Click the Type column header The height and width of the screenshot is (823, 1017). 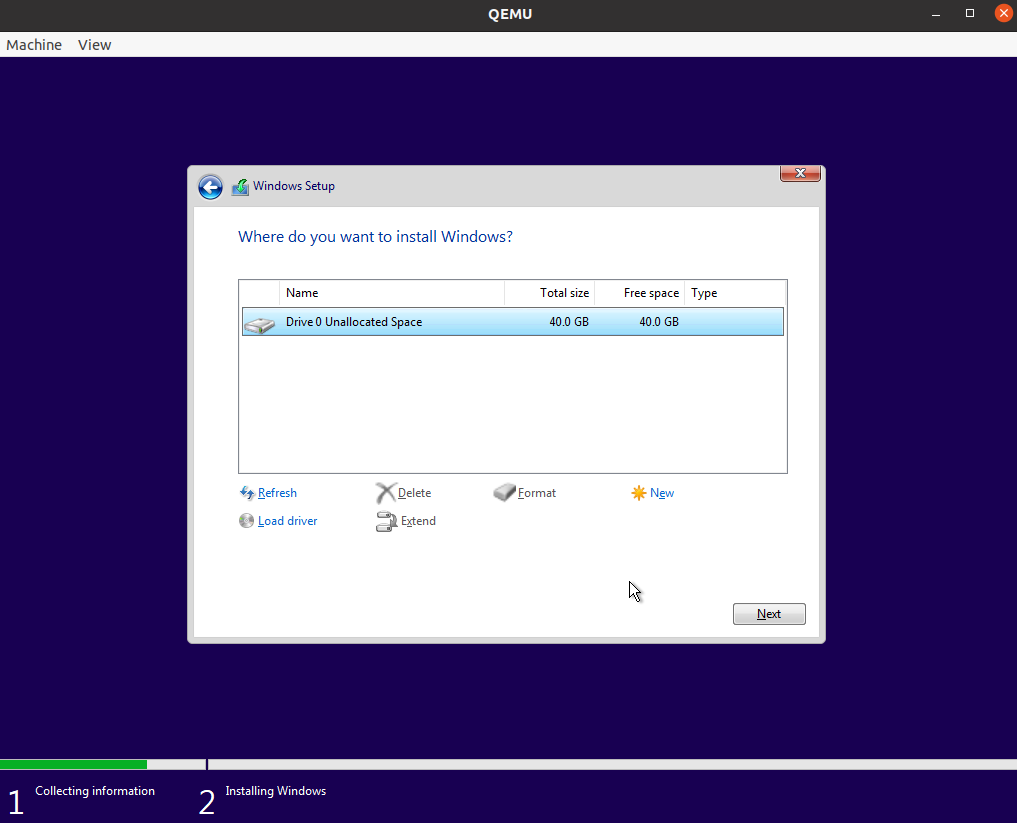(735, 293)
